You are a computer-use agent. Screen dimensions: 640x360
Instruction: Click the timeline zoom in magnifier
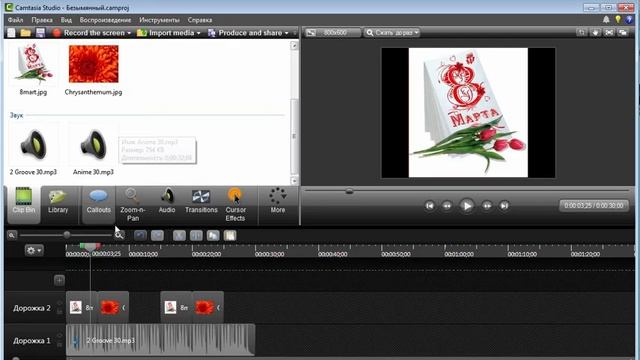[x=119, y=235]
